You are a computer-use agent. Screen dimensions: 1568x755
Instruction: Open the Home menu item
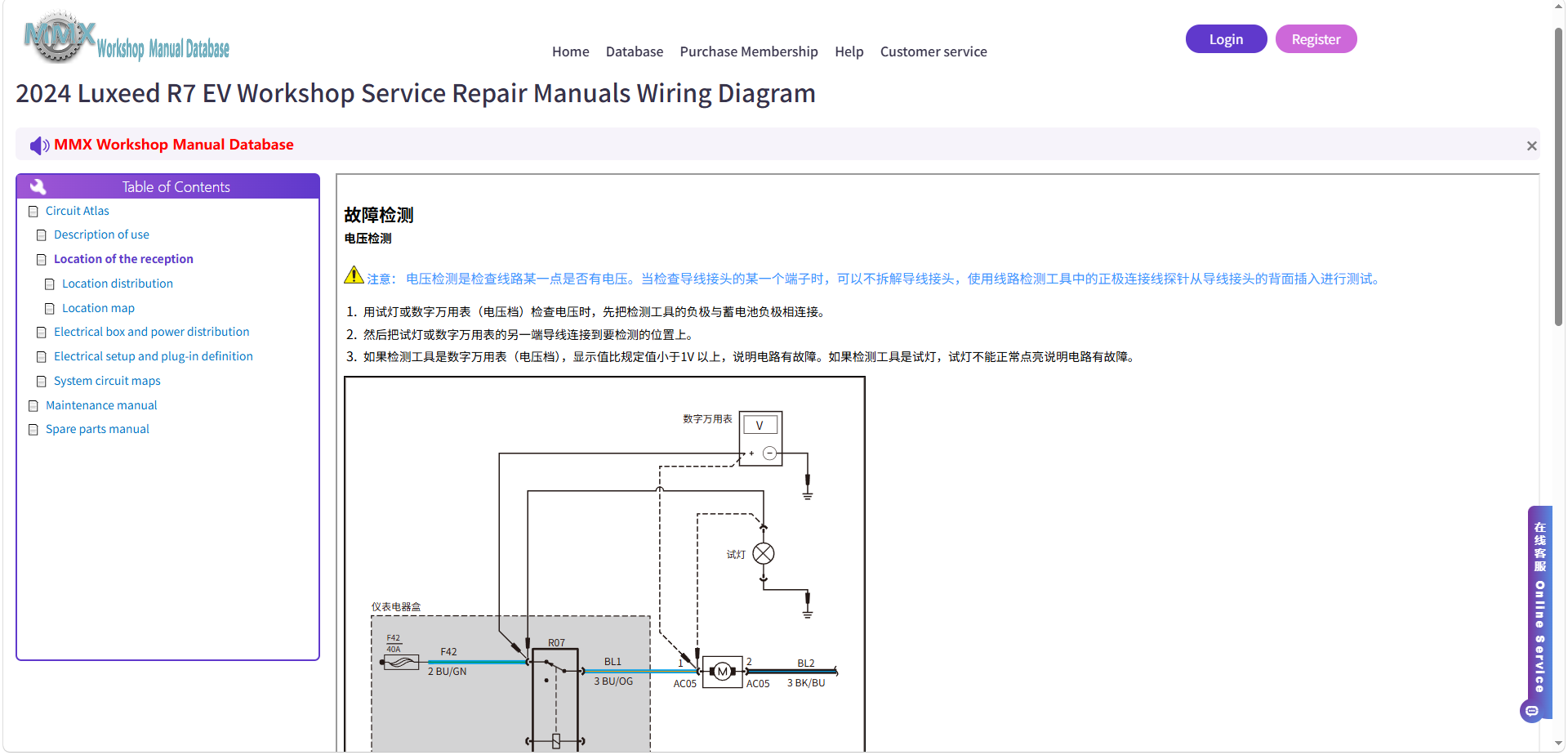[x=571, y=51]
